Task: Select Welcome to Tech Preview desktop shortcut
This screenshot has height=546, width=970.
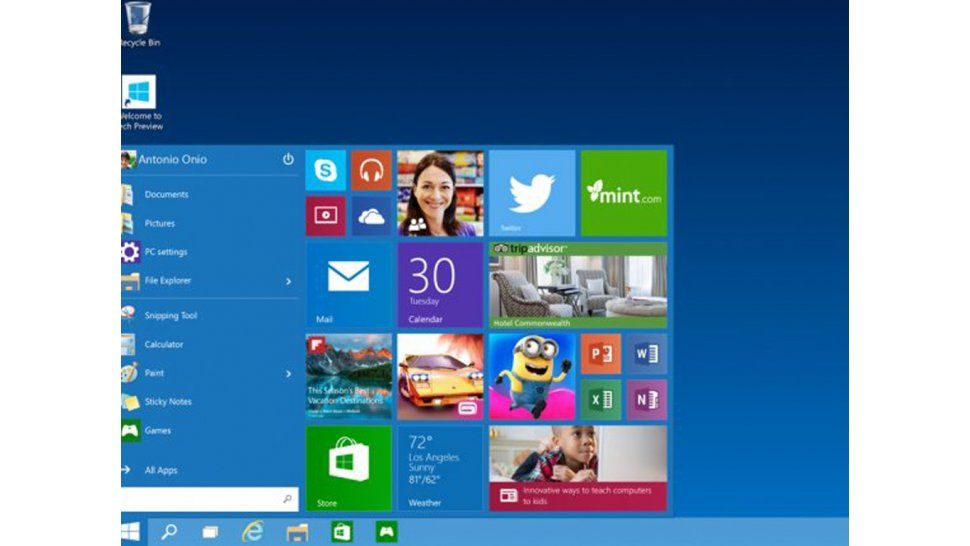Action: 141,103
